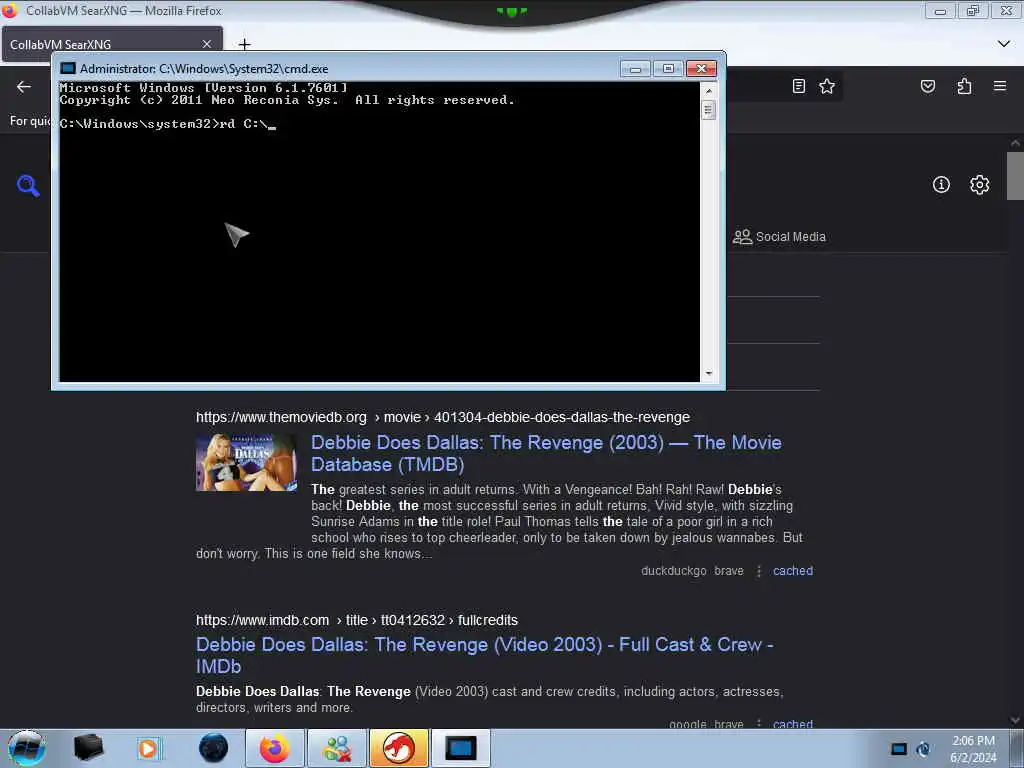Minimize the Firefox window

pyautogui.click(x=940, y=10)
